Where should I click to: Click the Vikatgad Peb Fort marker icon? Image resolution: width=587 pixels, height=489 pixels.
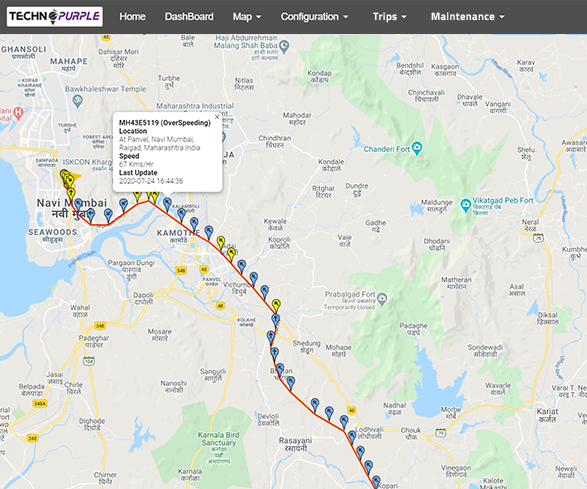click(x=465, y=205)
